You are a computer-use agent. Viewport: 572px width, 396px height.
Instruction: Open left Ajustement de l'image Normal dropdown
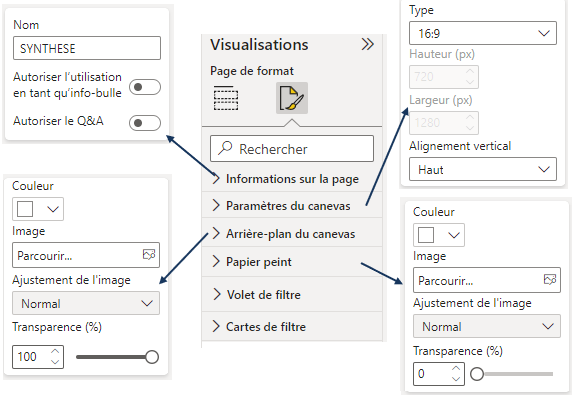86,303
